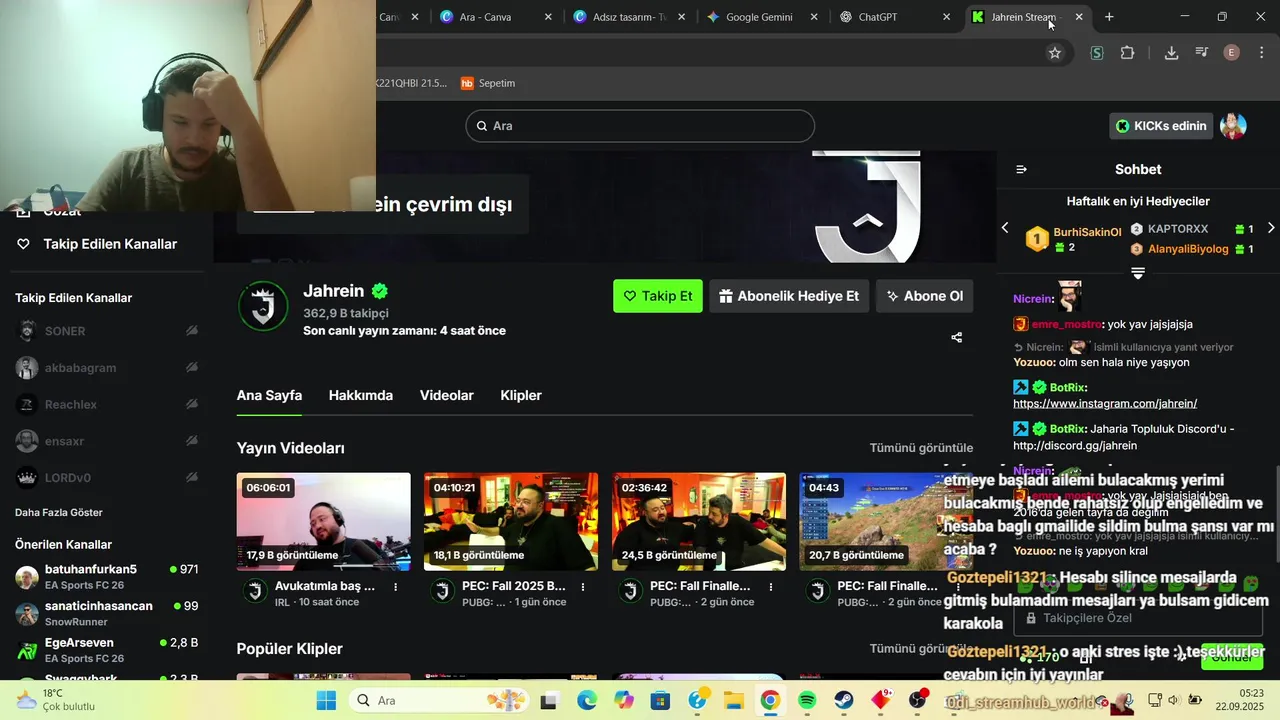Open followed channel LORDv0
The width and height of the screenshot is (1280, 720).
(107, 478)
